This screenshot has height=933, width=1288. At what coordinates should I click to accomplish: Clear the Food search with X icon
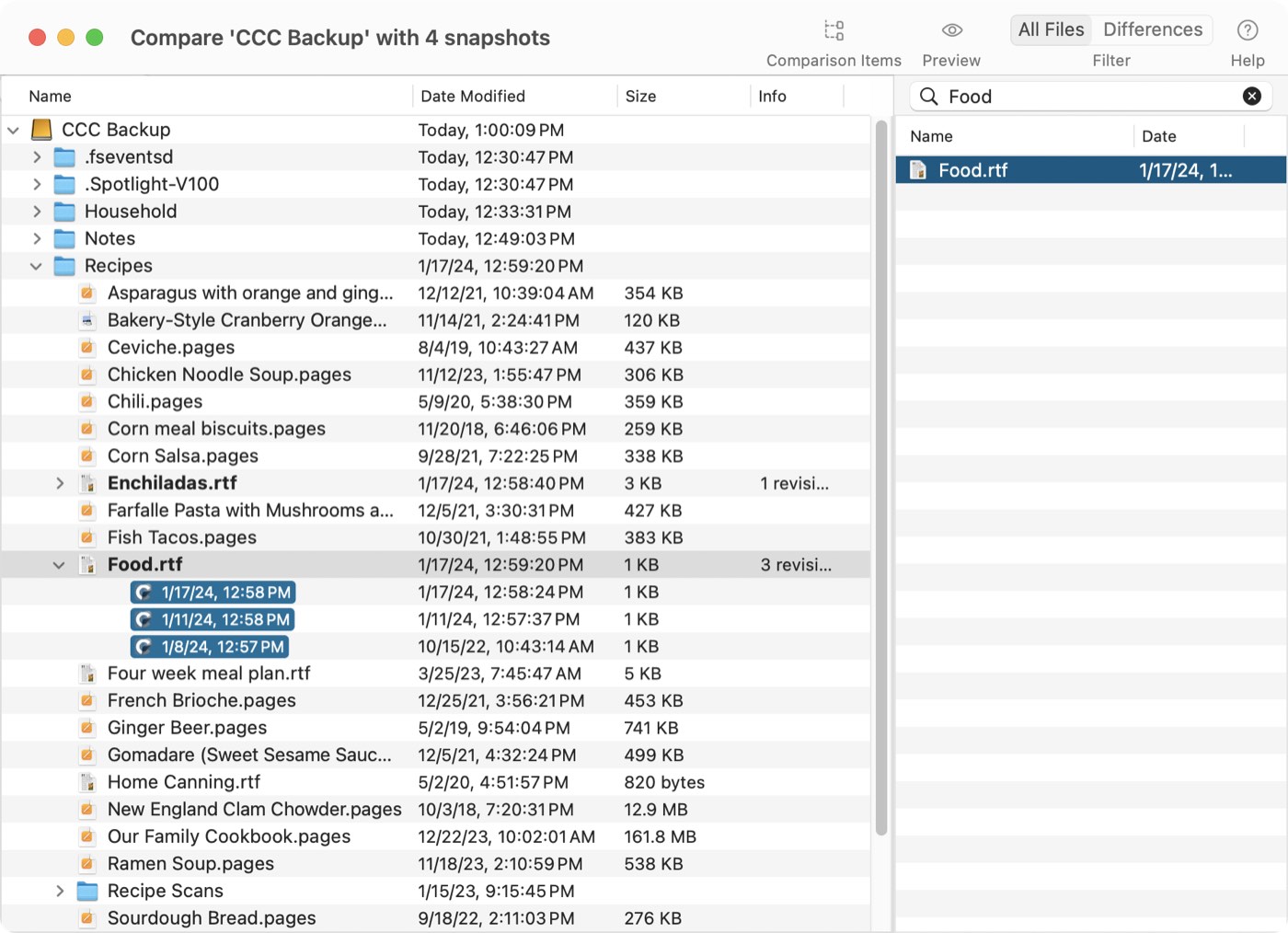click(x=1252, y=96)
